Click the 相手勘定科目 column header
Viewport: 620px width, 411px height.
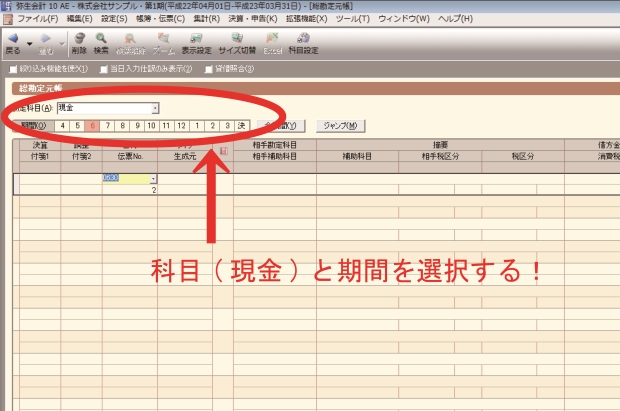click(x=275, y=145)
